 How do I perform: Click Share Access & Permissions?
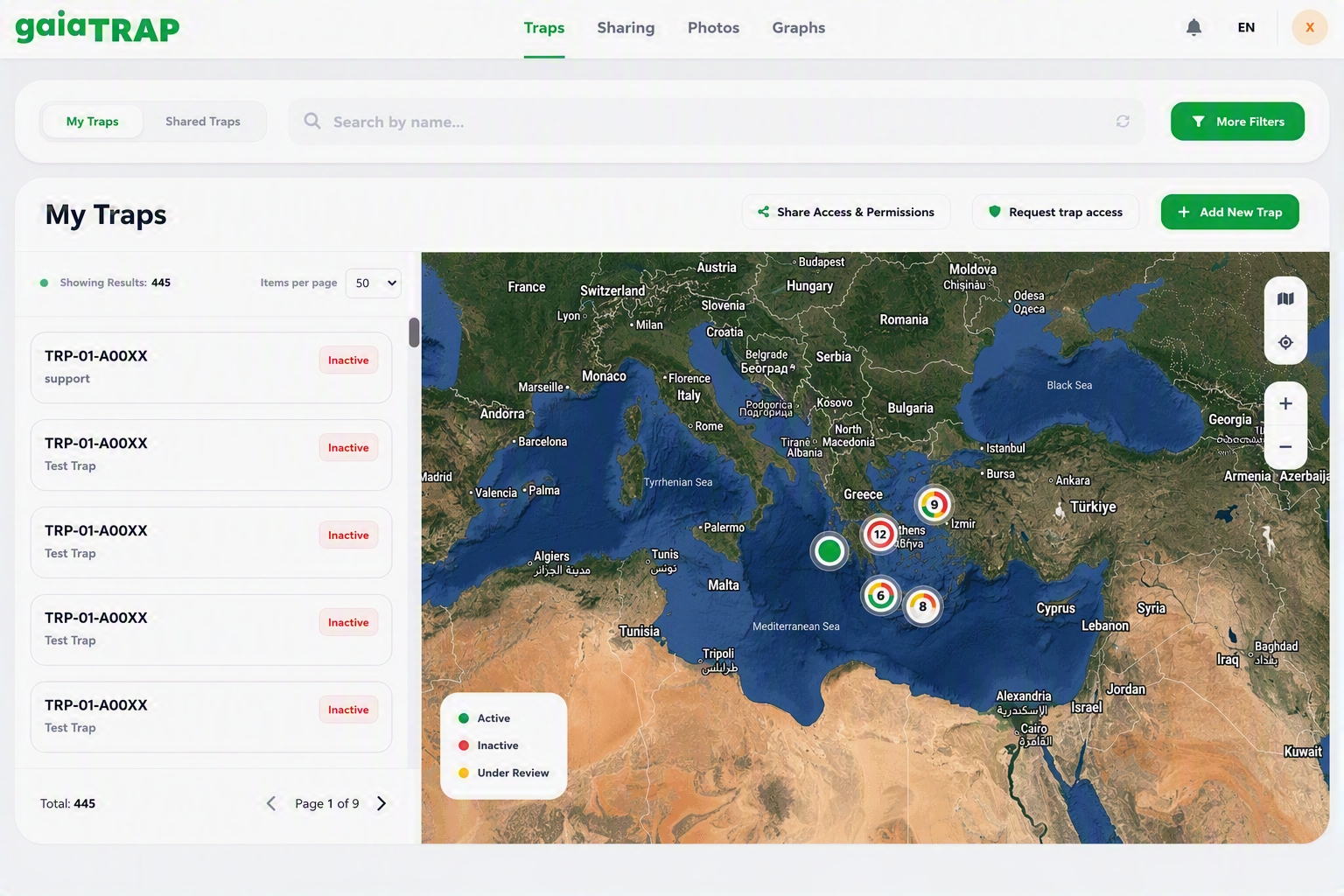pos(846,212)
